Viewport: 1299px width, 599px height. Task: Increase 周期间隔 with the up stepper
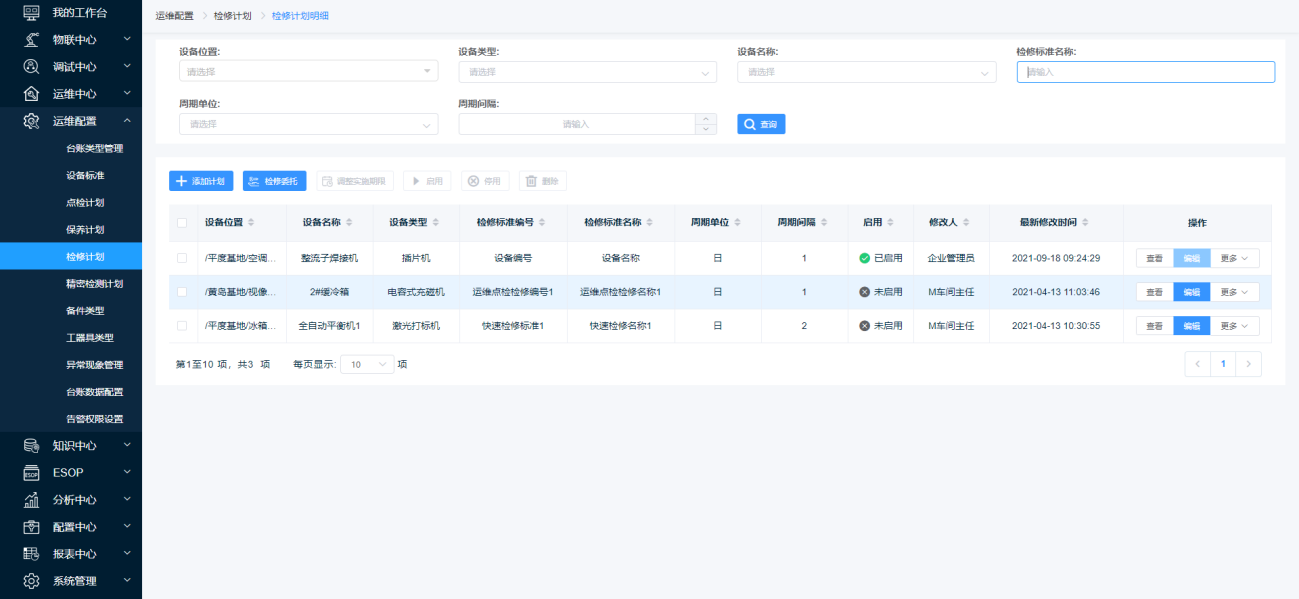click(x=707, y=118)
